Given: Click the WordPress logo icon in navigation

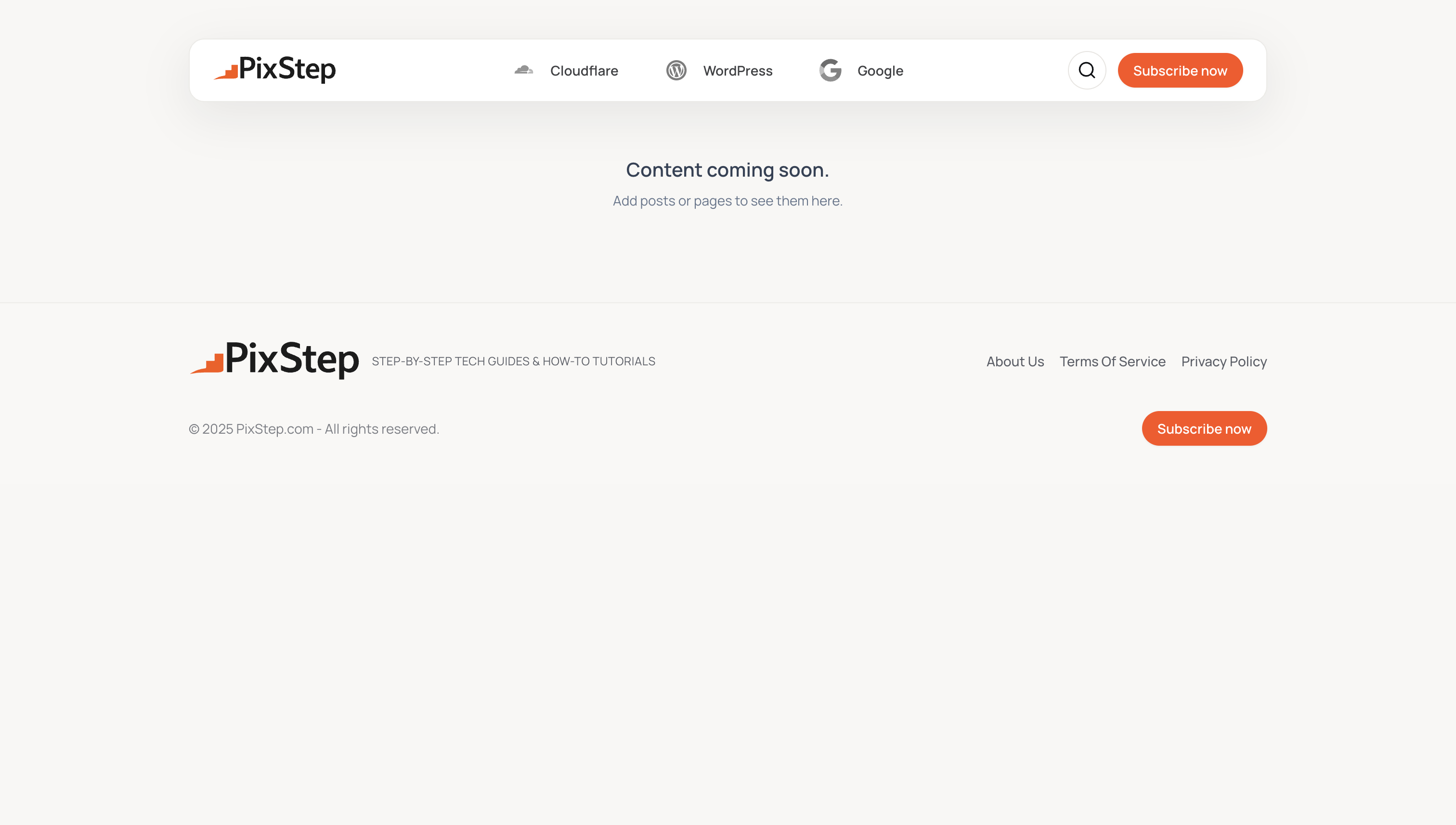Looking at the screenshot, I should coord(676,70).
